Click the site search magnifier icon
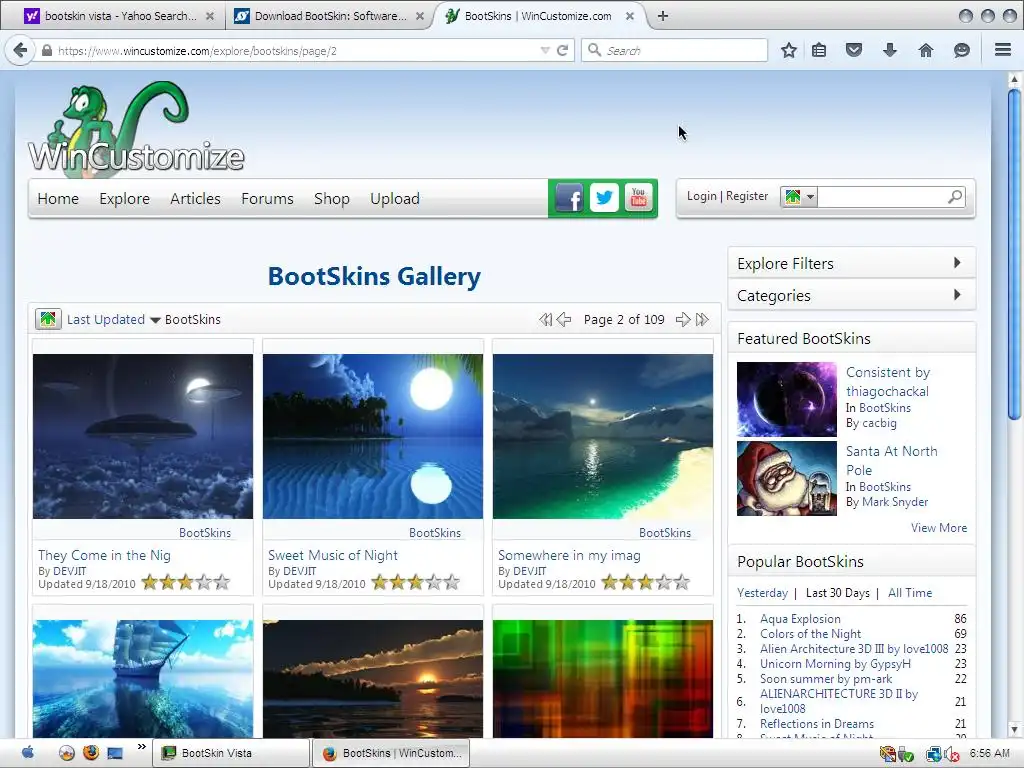Screen dimensions: 1024x768 point(955,196)
